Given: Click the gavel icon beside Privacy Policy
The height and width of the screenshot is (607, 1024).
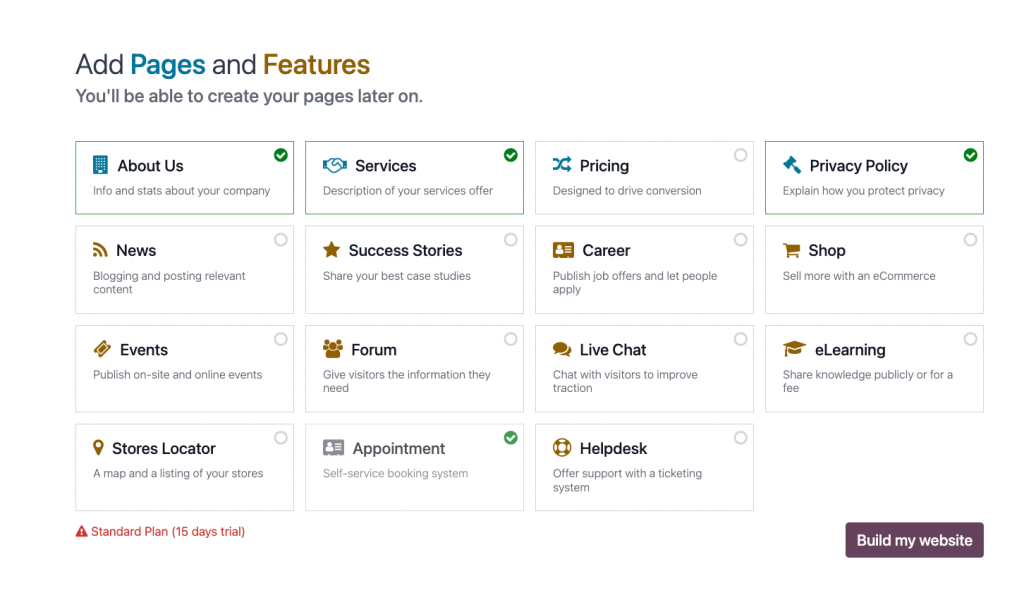Looking at the screenshot, I should coord(792,165).
